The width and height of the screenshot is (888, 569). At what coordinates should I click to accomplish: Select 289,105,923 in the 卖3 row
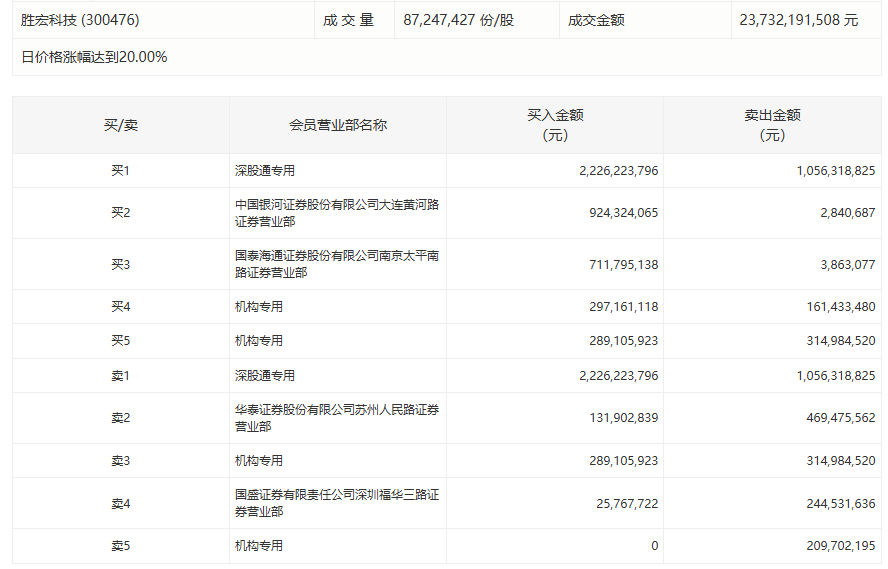point(624,461)
